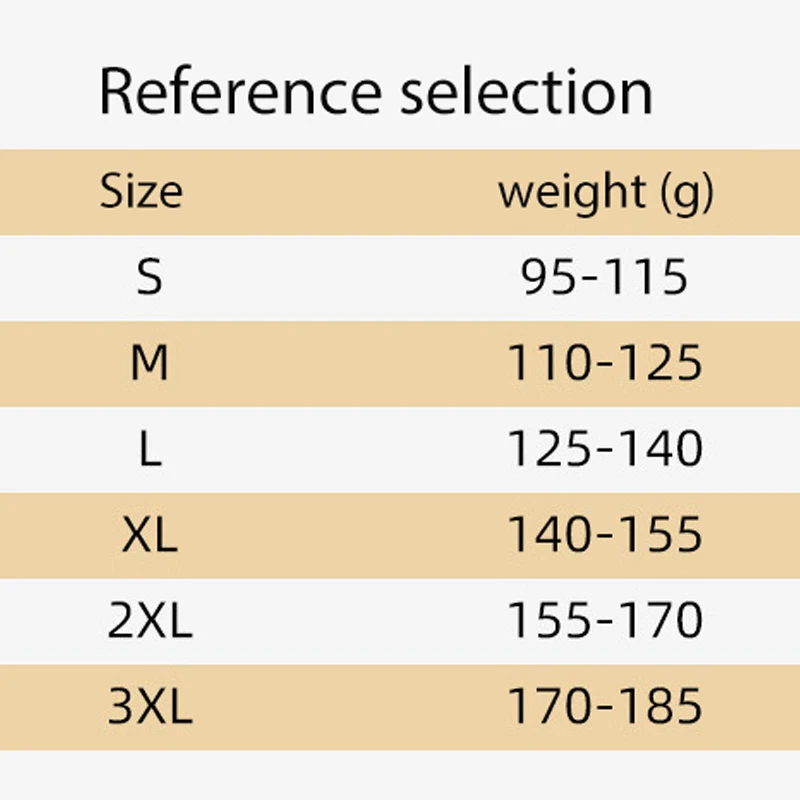This screenshot has width=800, height=800.
Task: Click the word "selection" in the title
Action: (526, 92)
